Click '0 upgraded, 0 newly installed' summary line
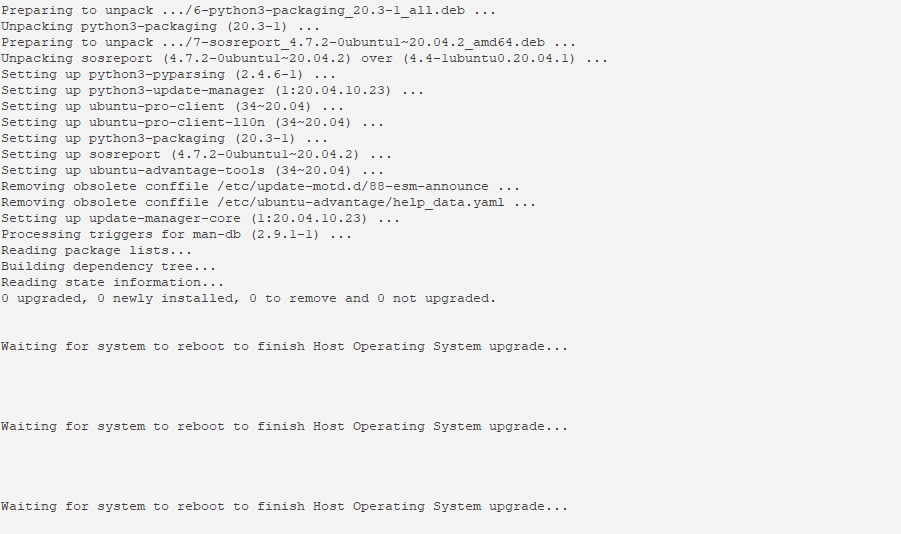Image resolution: width=901 pixels, height=534 pixels. tap(248, 299)
